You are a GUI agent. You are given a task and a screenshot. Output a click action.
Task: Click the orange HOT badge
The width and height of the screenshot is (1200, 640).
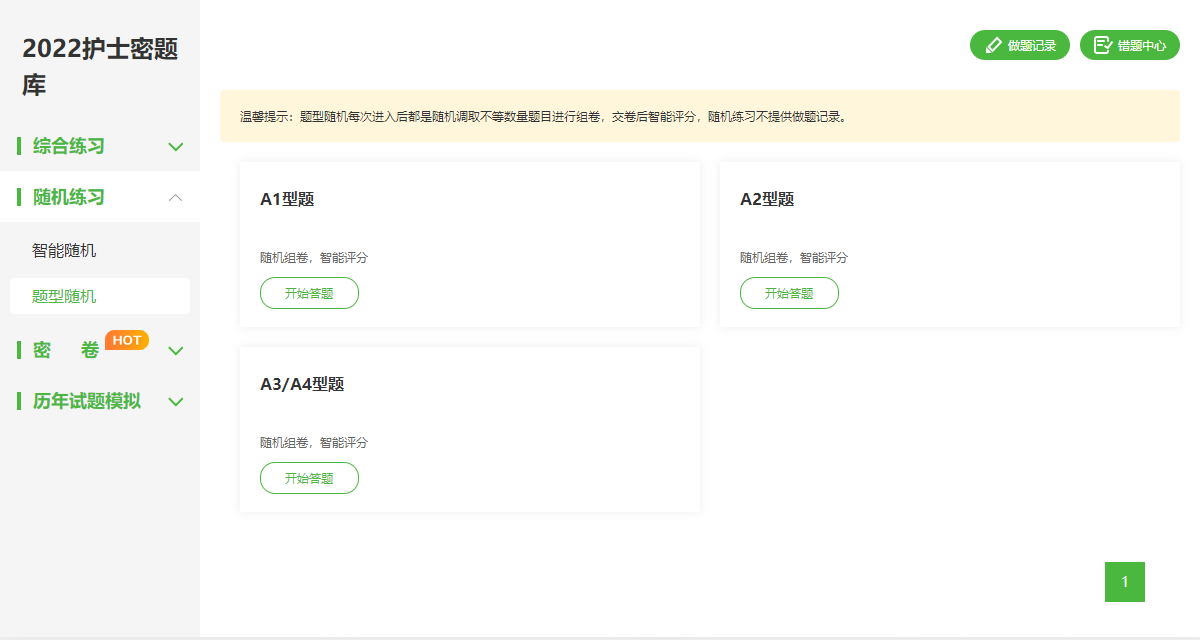(x=127, y=340)
